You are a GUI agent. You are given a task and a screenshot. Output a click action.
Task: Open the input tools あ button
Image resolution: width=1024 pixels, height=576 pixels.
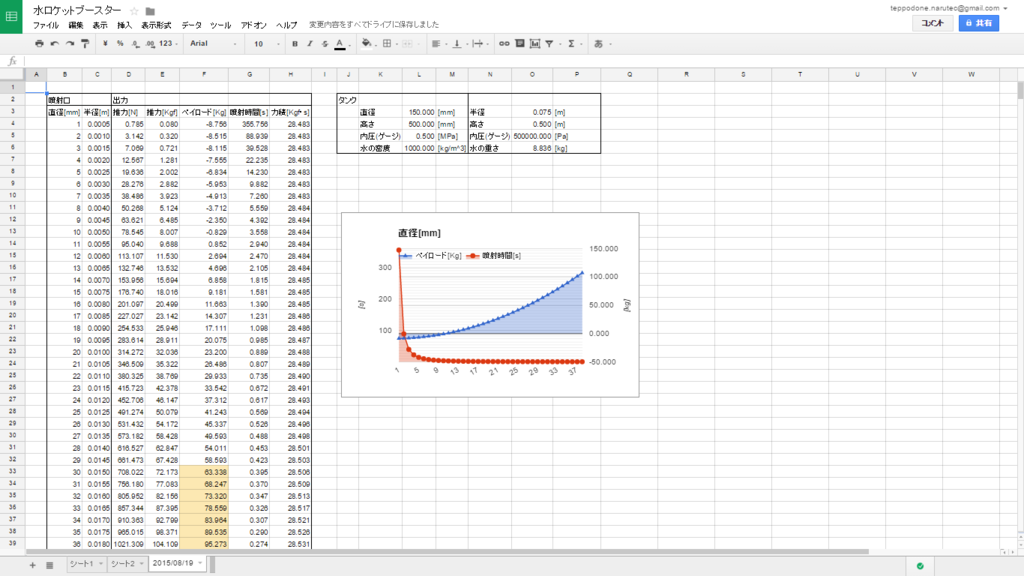(x=600, y=44)
